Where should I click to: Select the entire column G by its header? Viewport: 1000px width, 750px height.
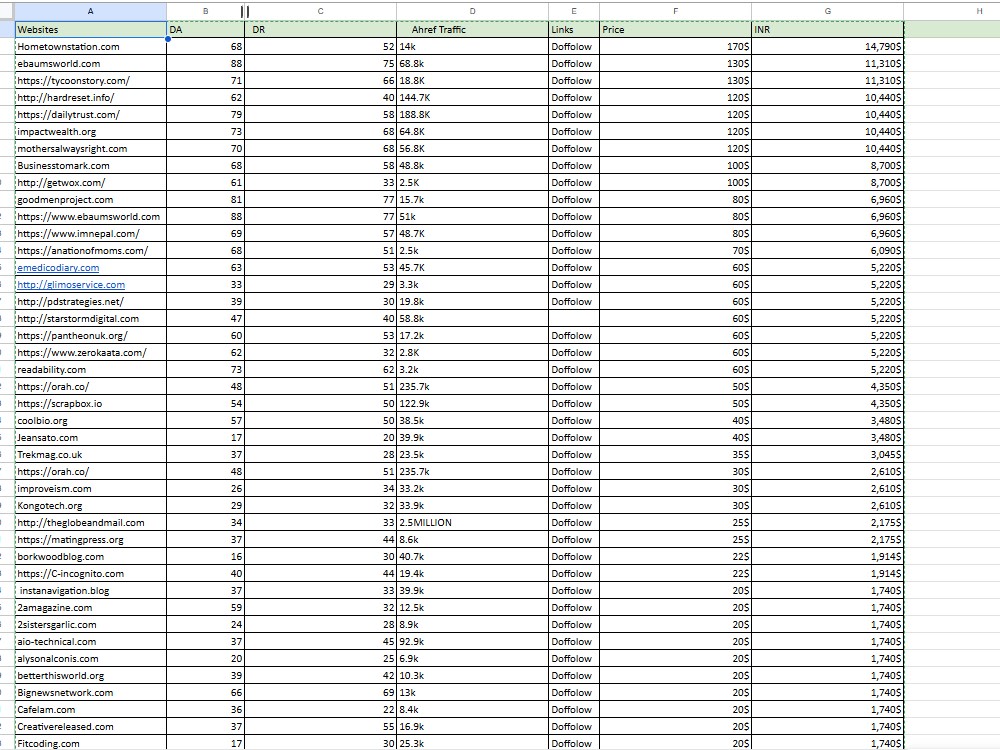827,11
